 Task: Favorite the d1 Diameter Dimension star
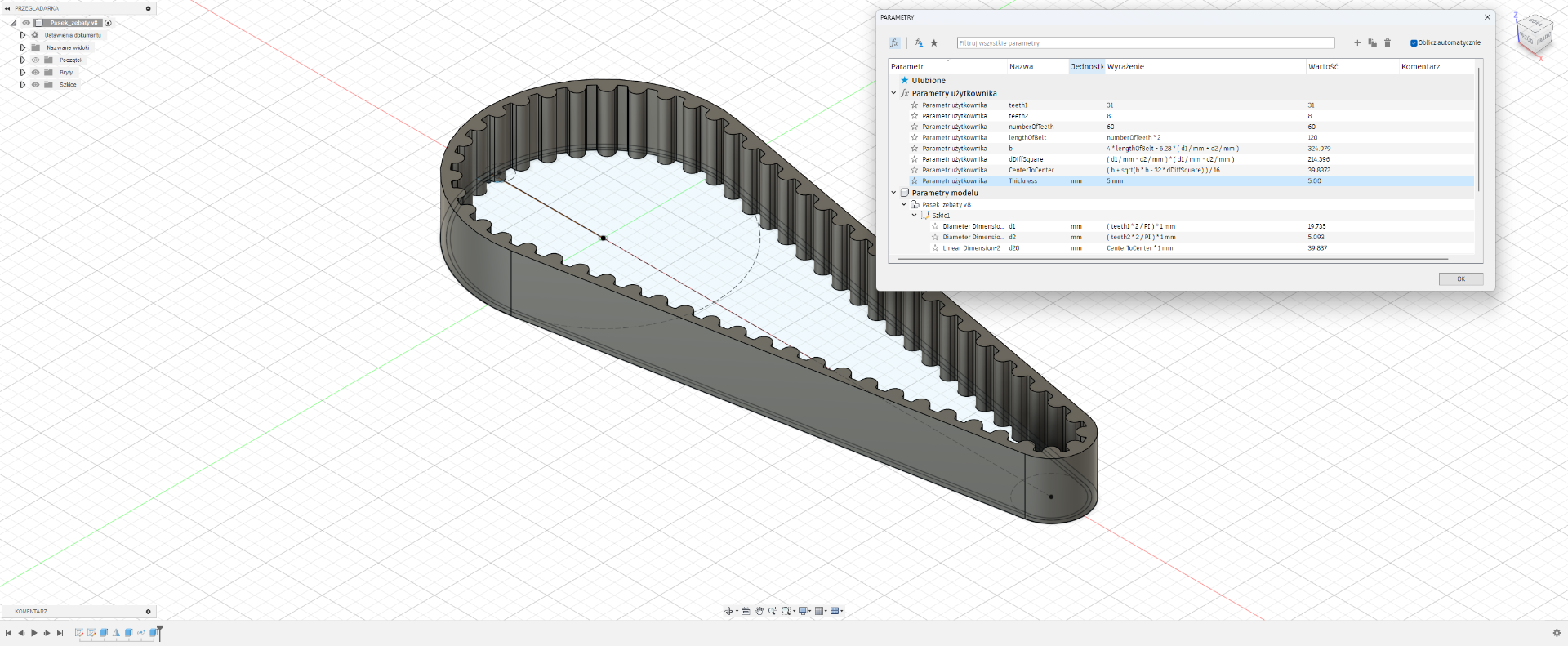[935, 226]
